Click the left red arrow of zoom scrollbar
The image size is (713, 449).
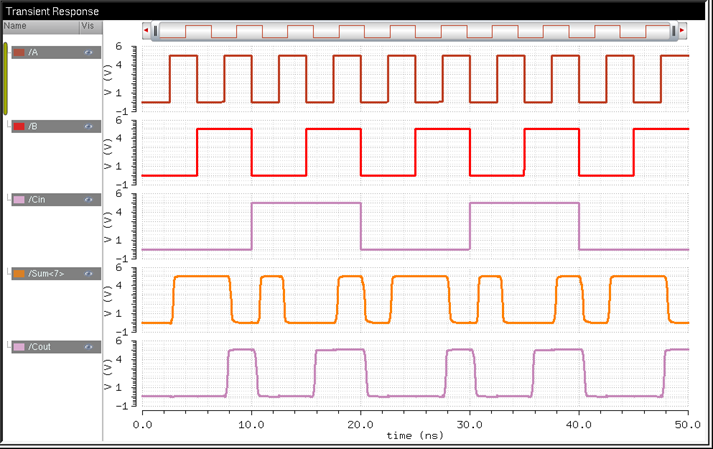(146, 31)
